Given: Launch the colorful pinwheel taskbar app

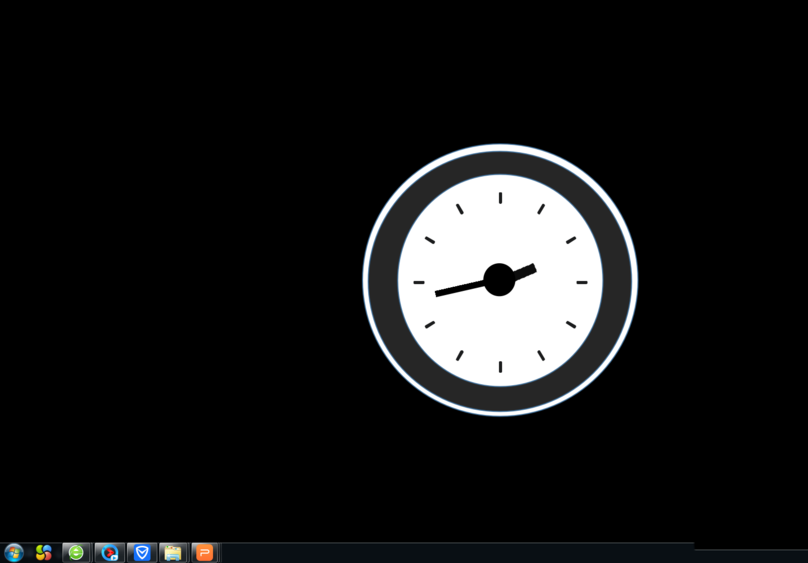Looking at the screenshot, I should [44, 552].
